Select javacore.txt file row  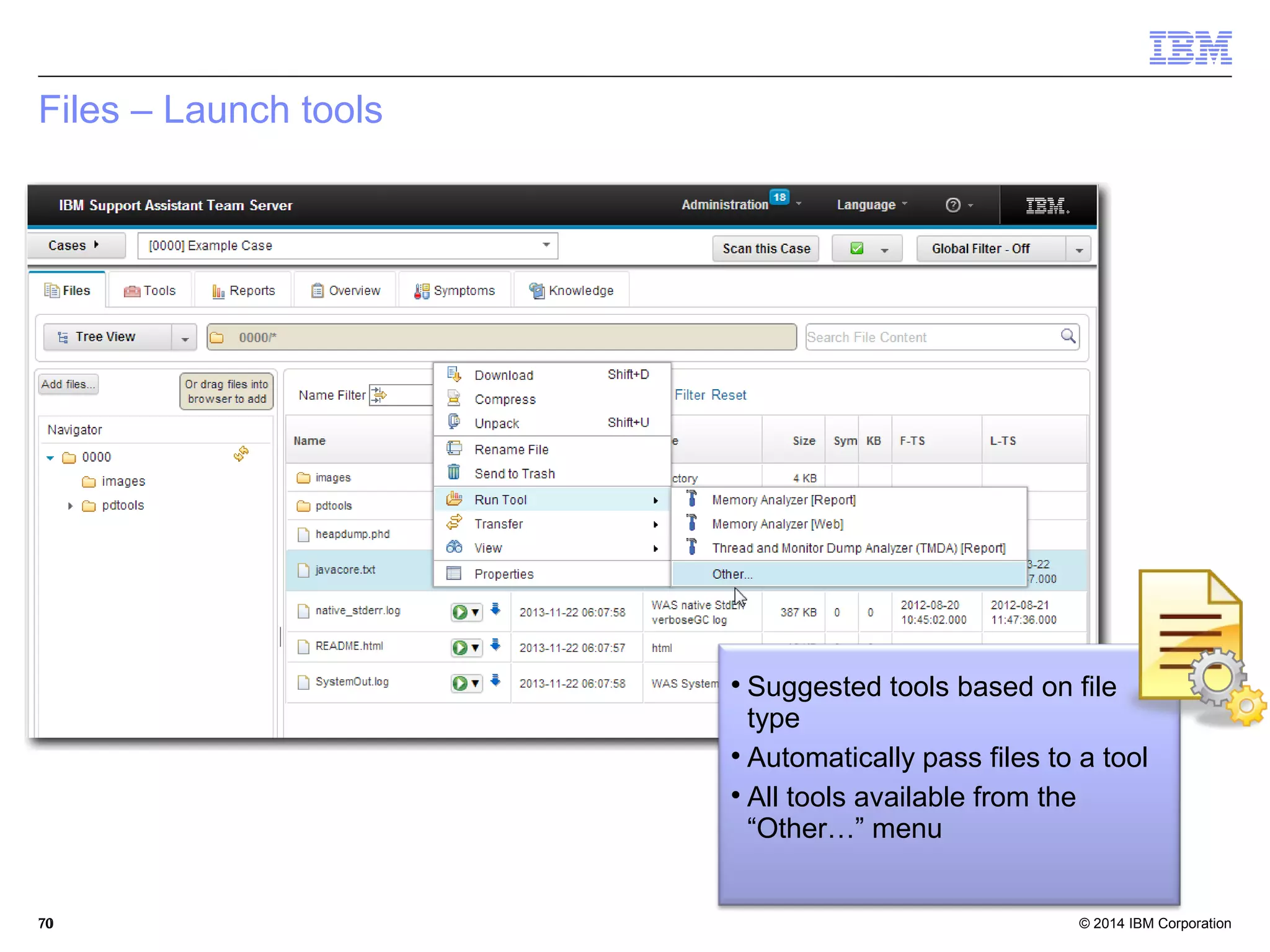click(360, 570)
